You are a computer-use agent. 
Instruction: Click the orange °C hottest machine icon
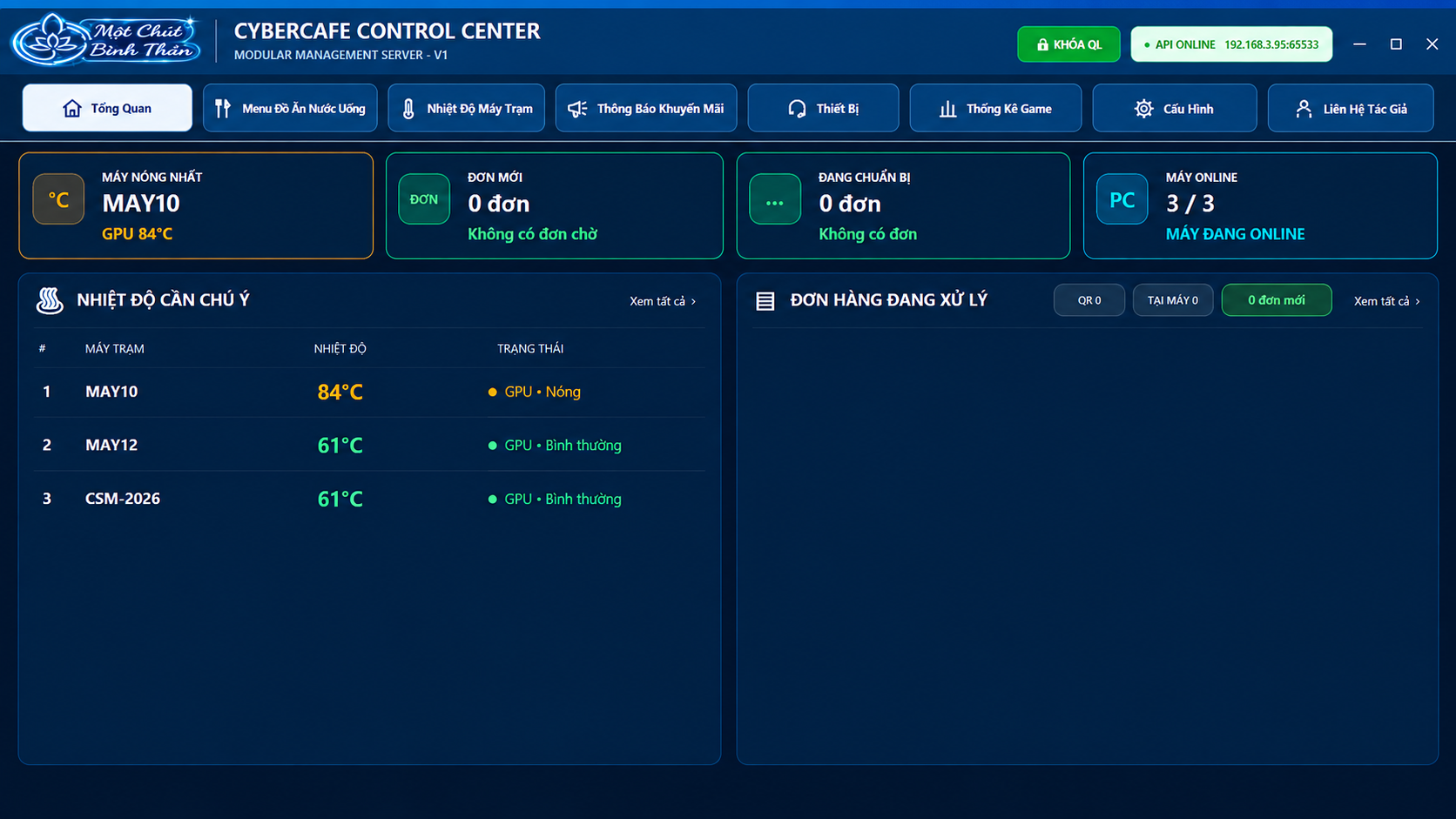tap(58, 199)
